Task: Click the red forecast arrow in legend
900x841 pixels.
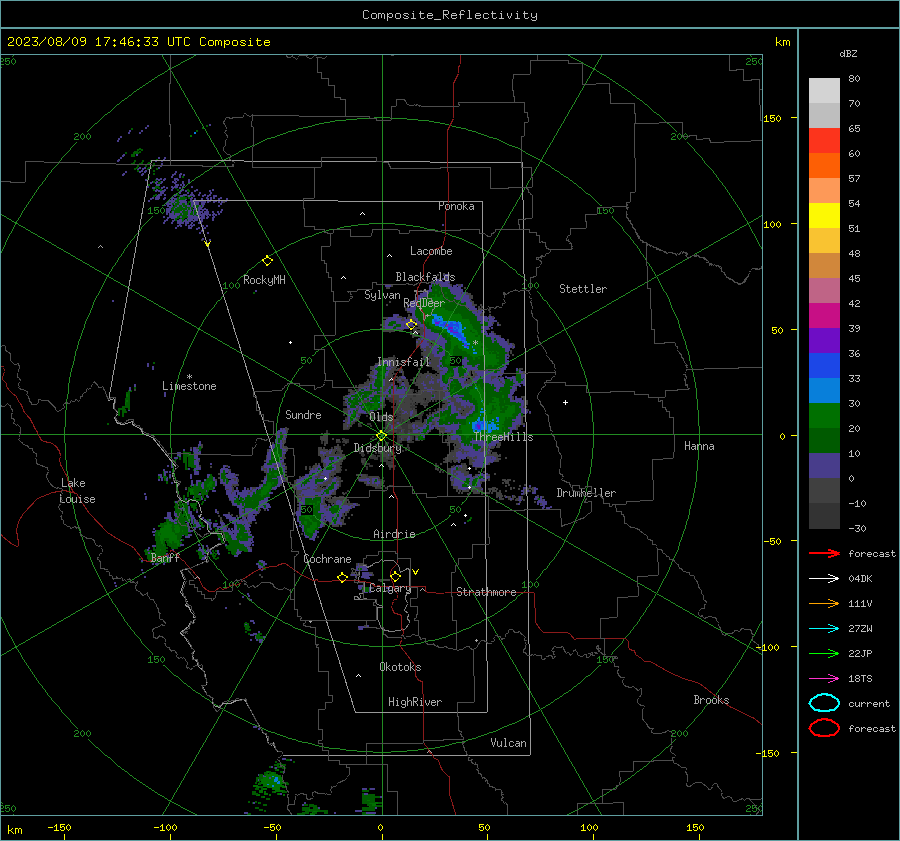Action: tap(824, 553)
